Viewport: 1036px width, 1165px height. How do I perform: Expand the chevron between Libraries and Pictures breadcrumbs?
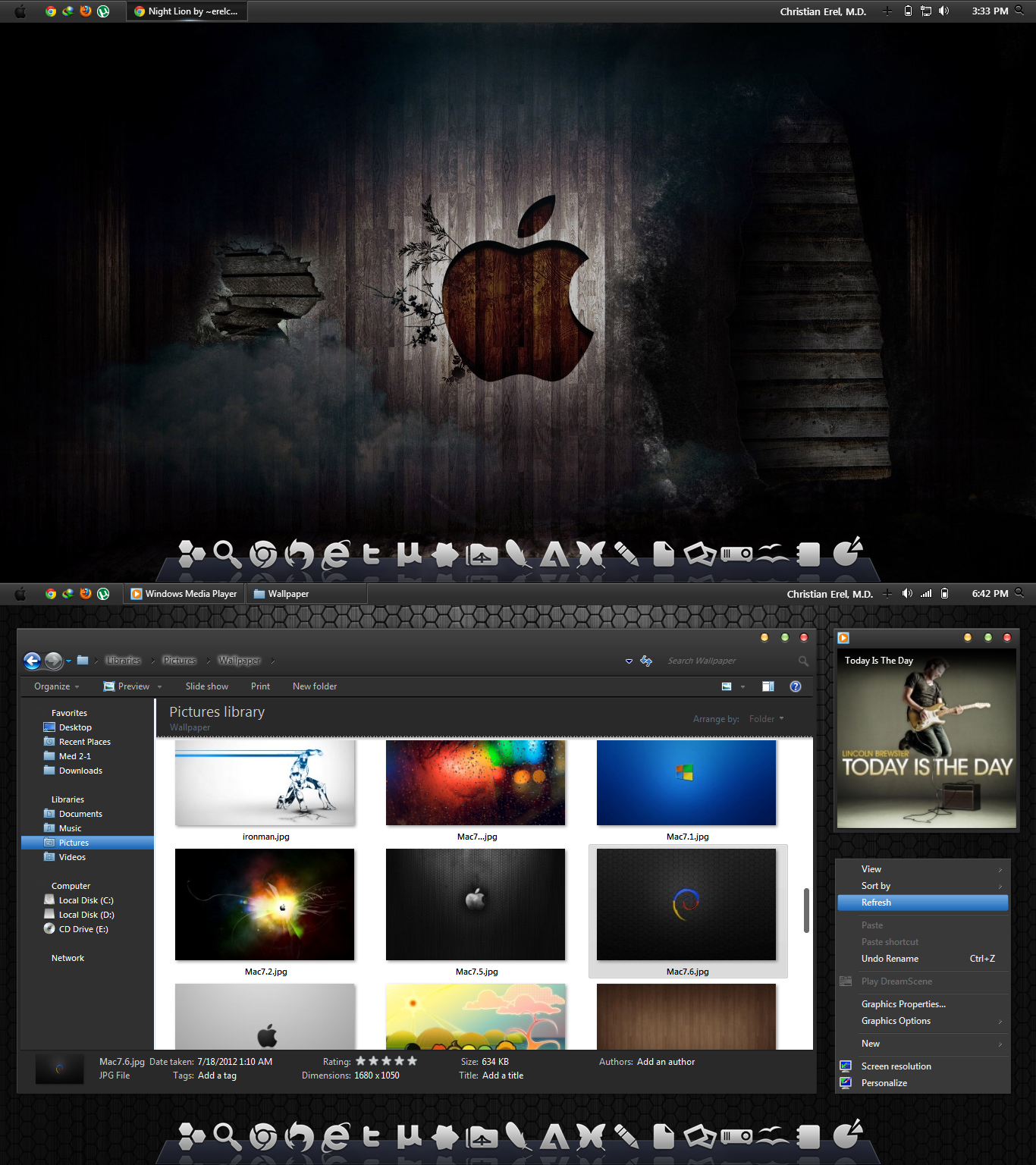click(x=152, y=661)
